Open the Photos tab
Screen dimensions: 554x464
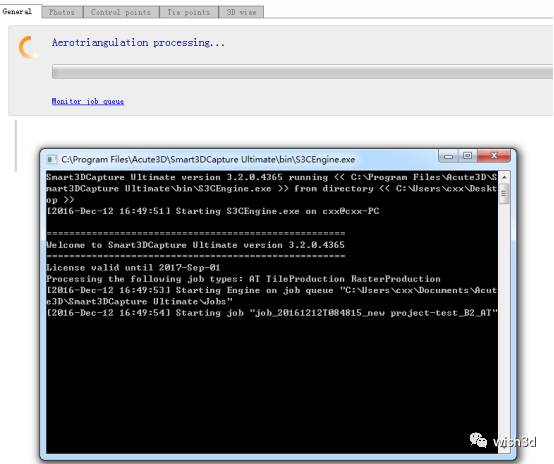click(x=62, y=12)
